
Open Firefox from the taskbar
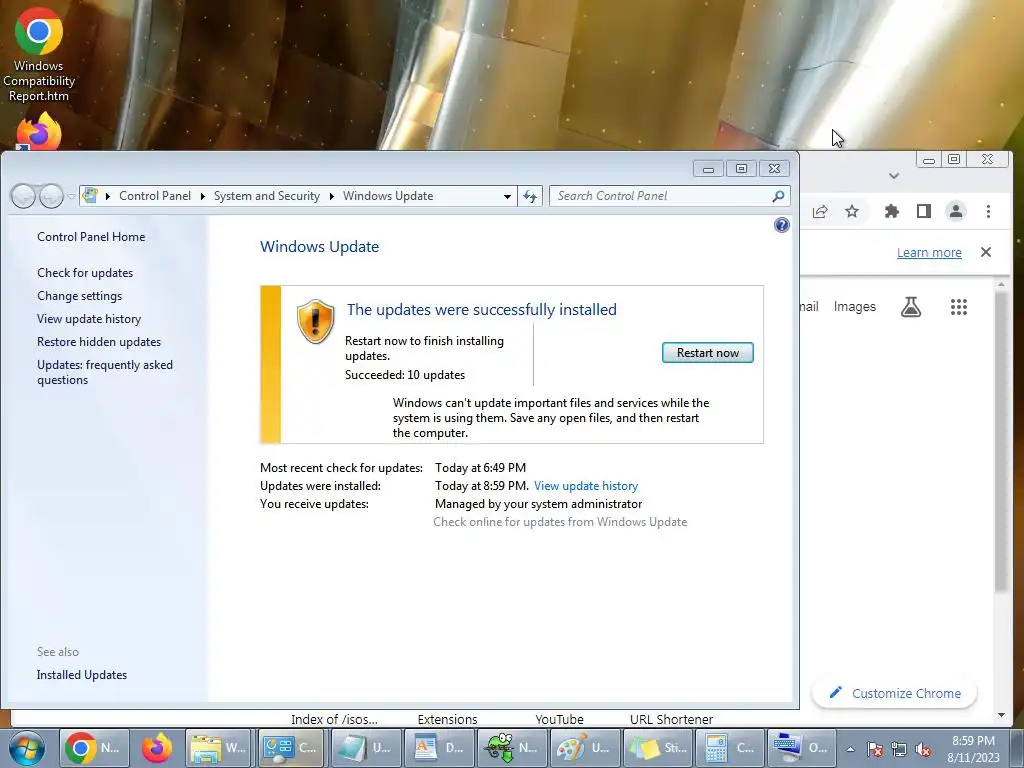click(x=157, y=748)
